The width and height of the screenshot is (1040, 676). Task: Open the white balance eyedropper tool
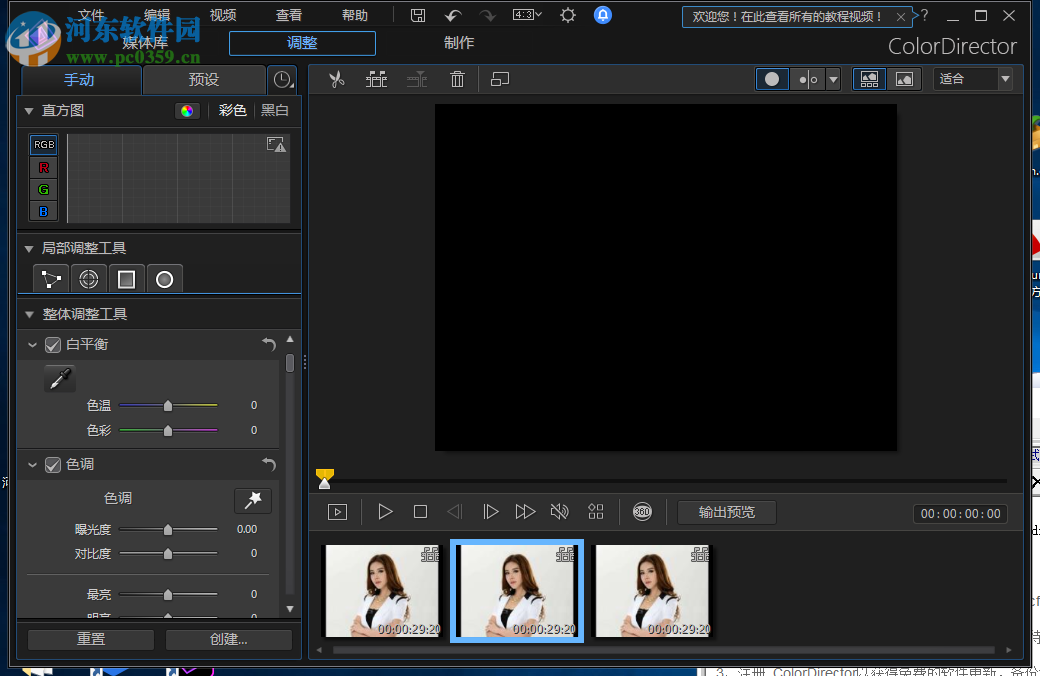click(x=57, y=378)
